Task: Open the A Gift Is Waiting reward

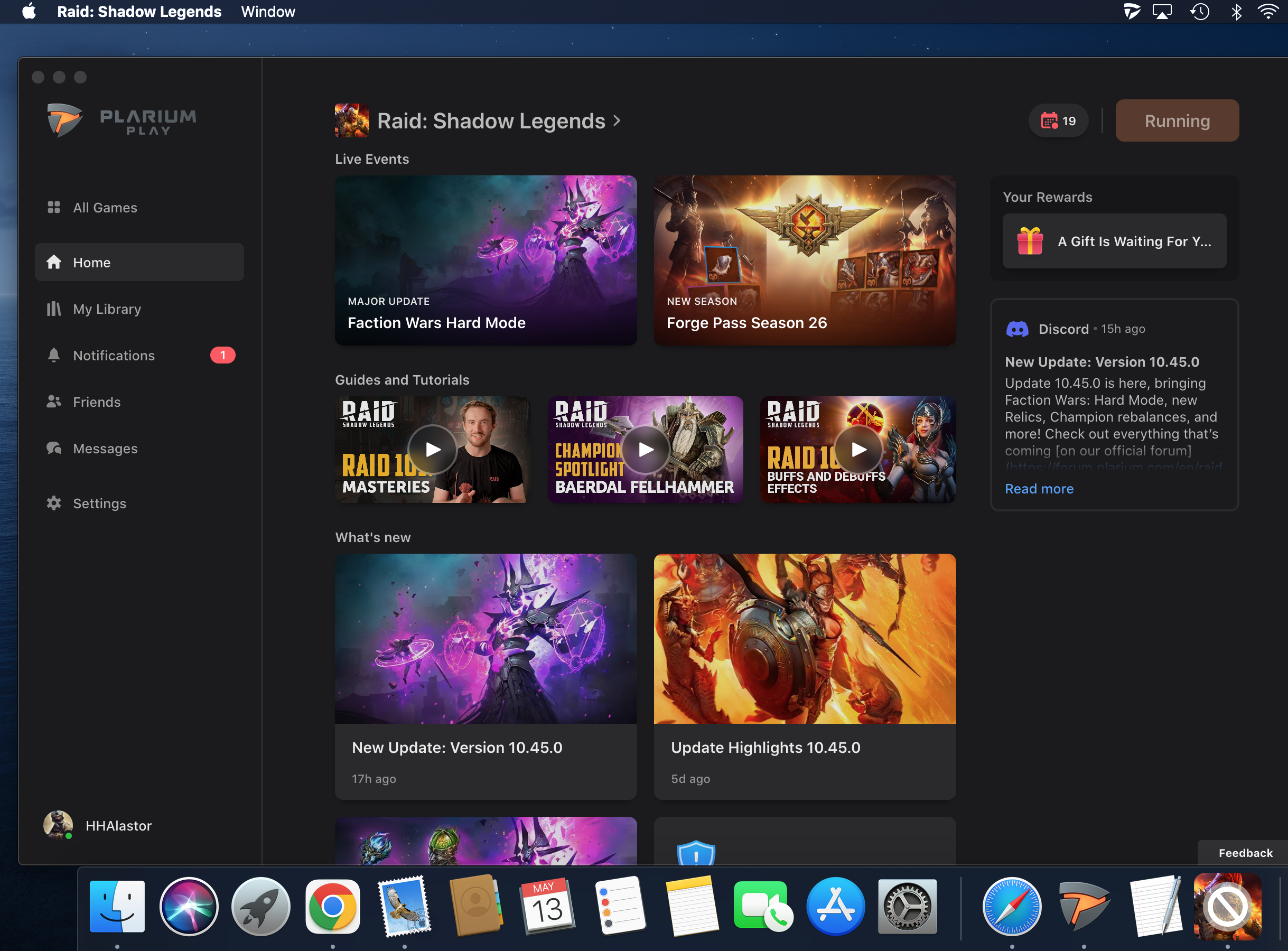Action: point(1114,240)
